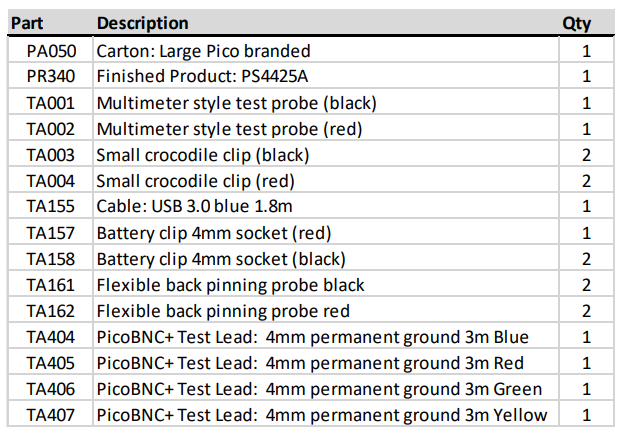This screenshot has height=435, width=621.
Task: Click "Carton: Large Pico branded" description
Action: point(203,50)
